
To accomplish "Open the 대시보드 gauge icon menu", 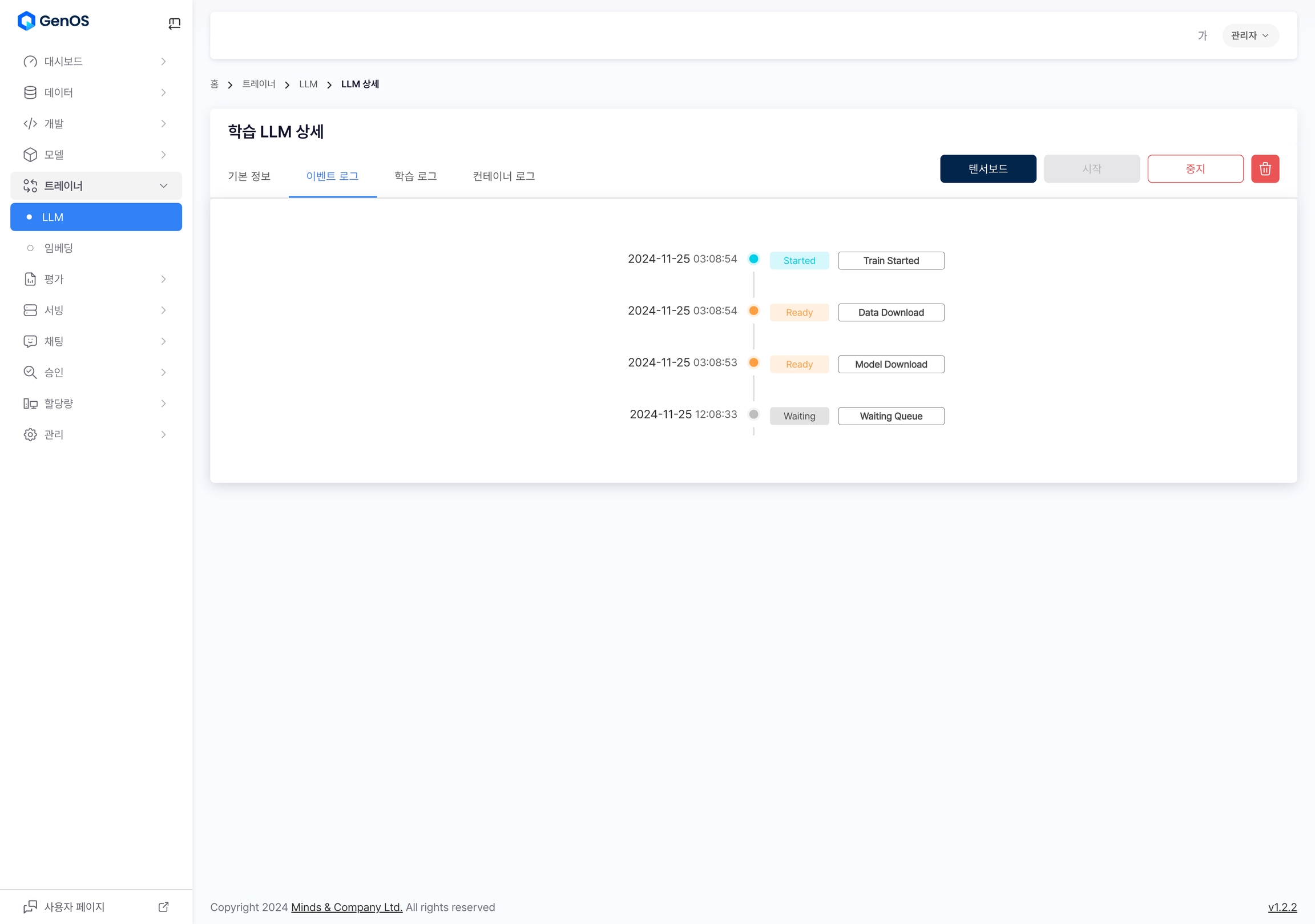I will (30, 61).
